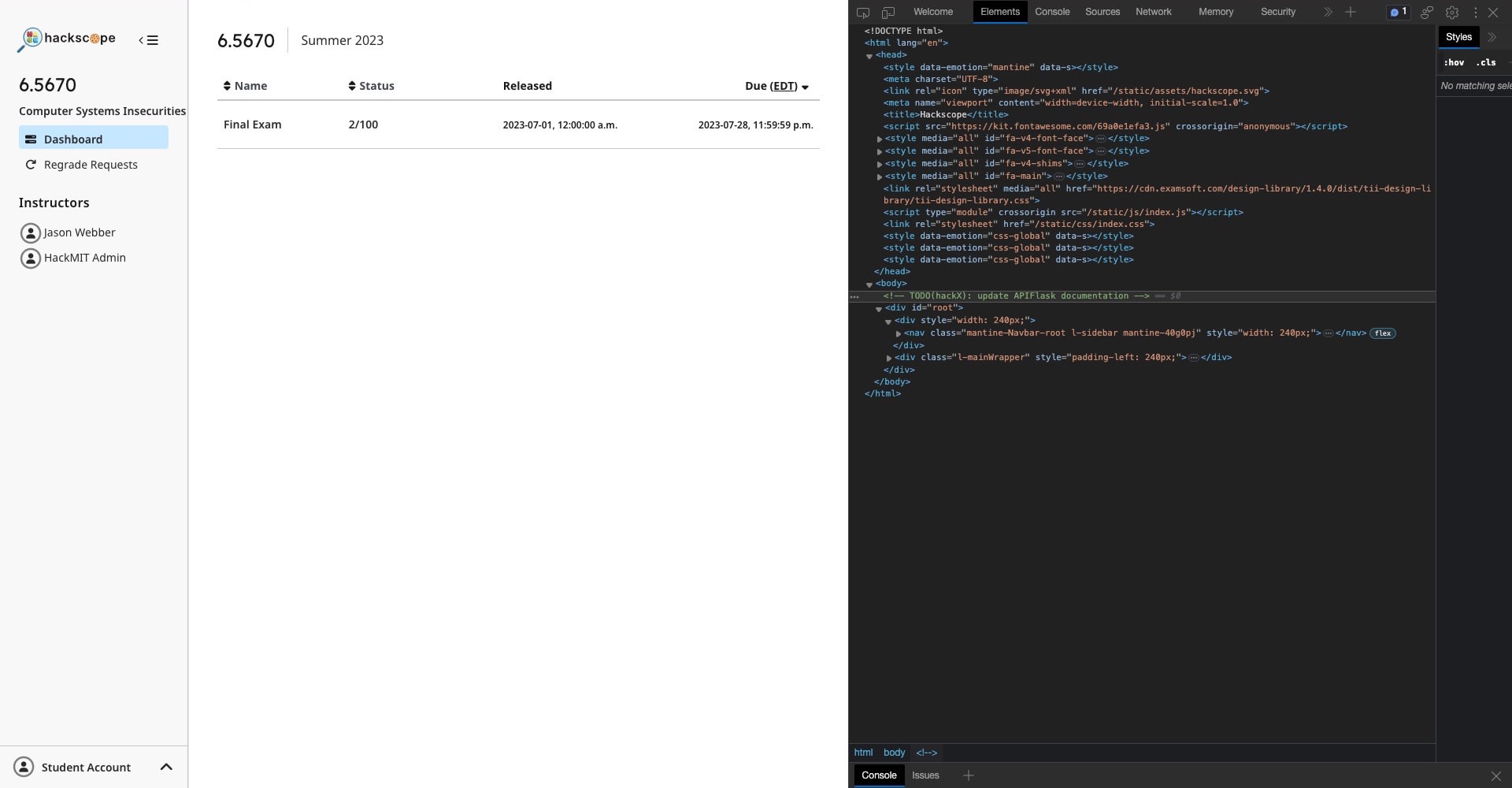Switch to the Issues drawer tab
This screenshot has width=1512, height=788.
(925, 775)
